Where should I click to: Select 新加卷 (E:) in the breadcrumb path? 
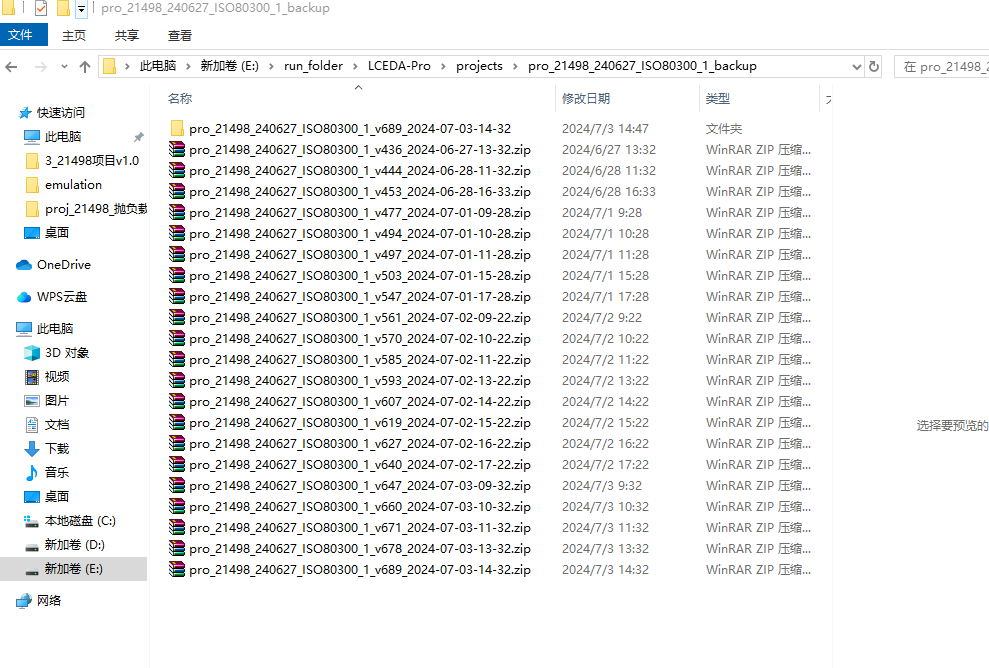(230, 66)
